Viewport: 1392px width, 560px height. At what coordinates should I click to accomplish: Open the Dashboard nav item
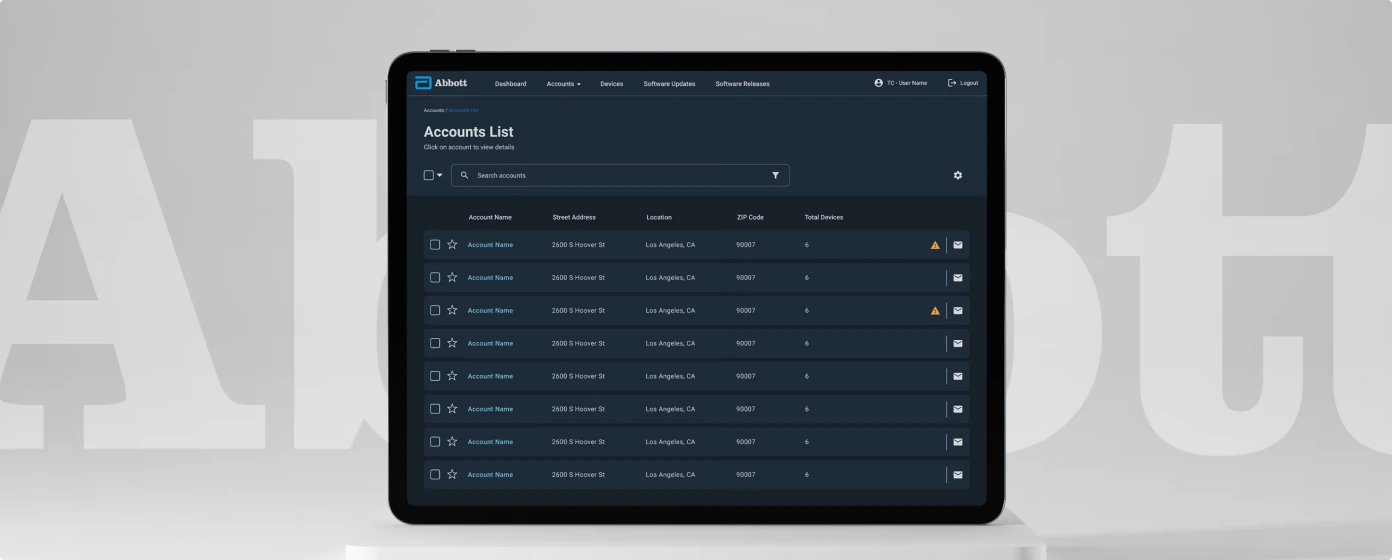(x=510, y=84)
